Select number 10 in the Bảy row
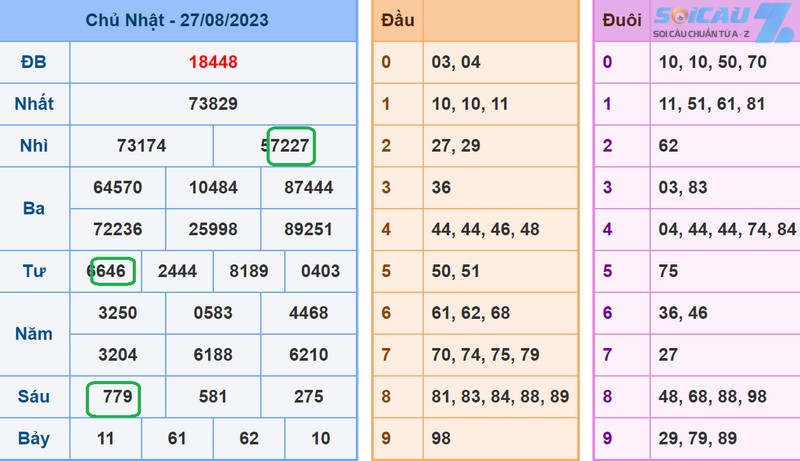This screenshot has height=461, width=800. [320, 439]
